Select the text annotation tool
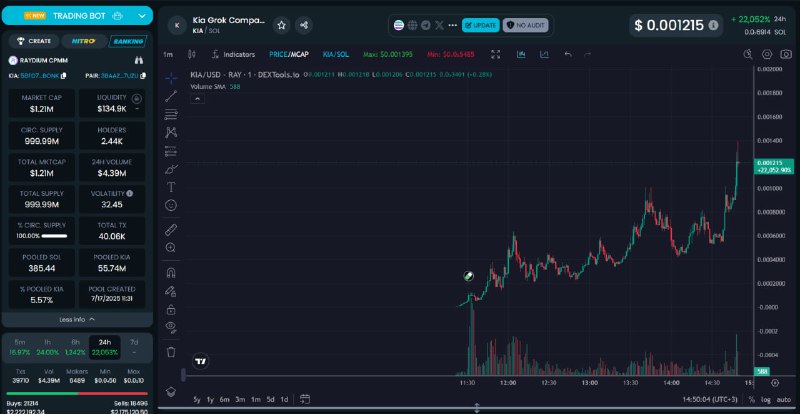Screen dimensions: 800x414 pyautogui.click(x=171, y=187)
